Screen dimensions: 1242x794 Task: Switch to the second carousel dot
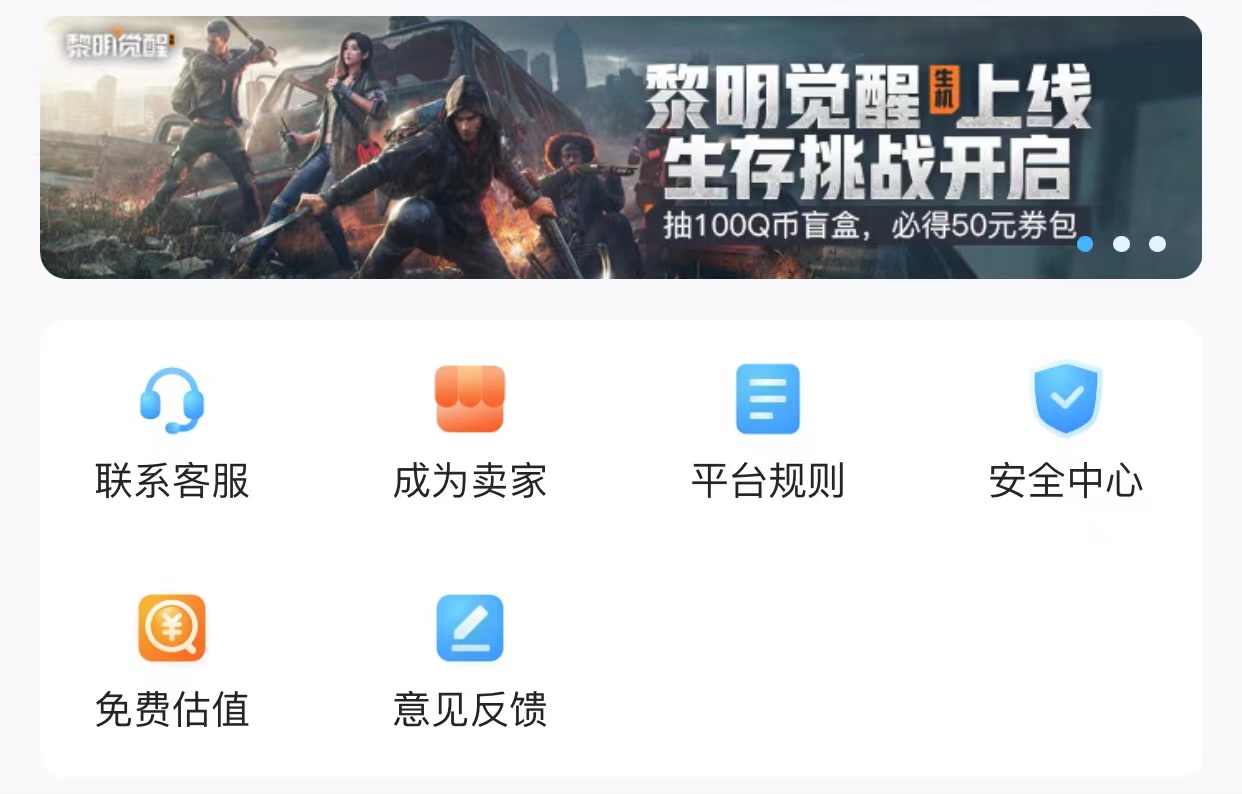1121,244
